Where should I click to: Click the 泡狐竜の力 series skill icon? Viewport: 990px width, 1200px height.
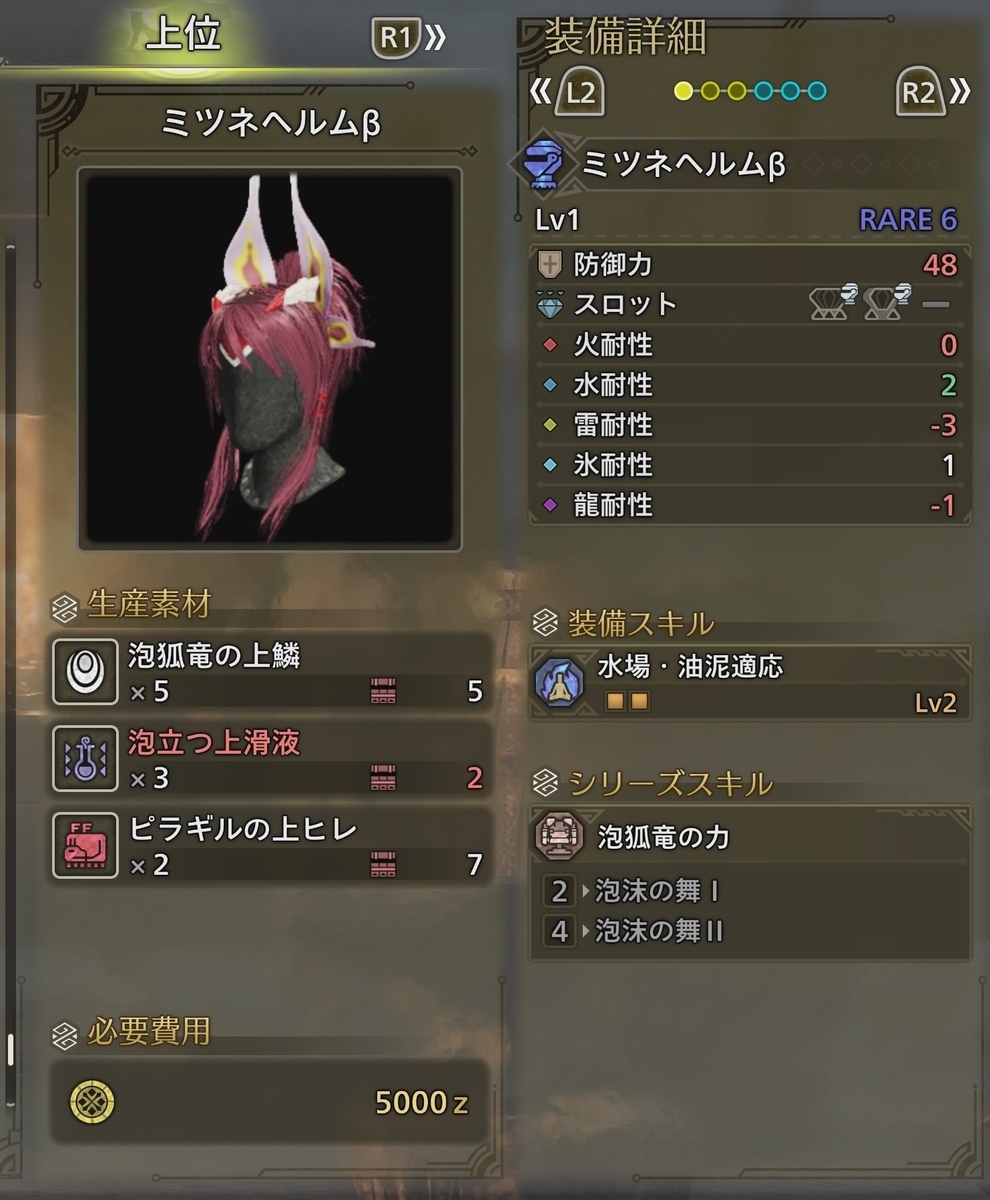click(x=560, y=836)
